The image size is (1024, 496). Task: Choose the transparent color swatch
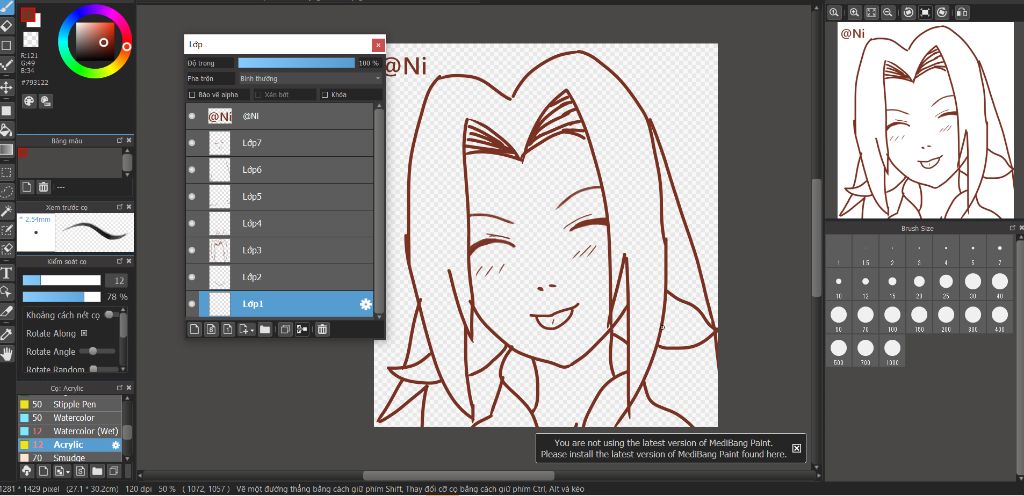[30, 39]
